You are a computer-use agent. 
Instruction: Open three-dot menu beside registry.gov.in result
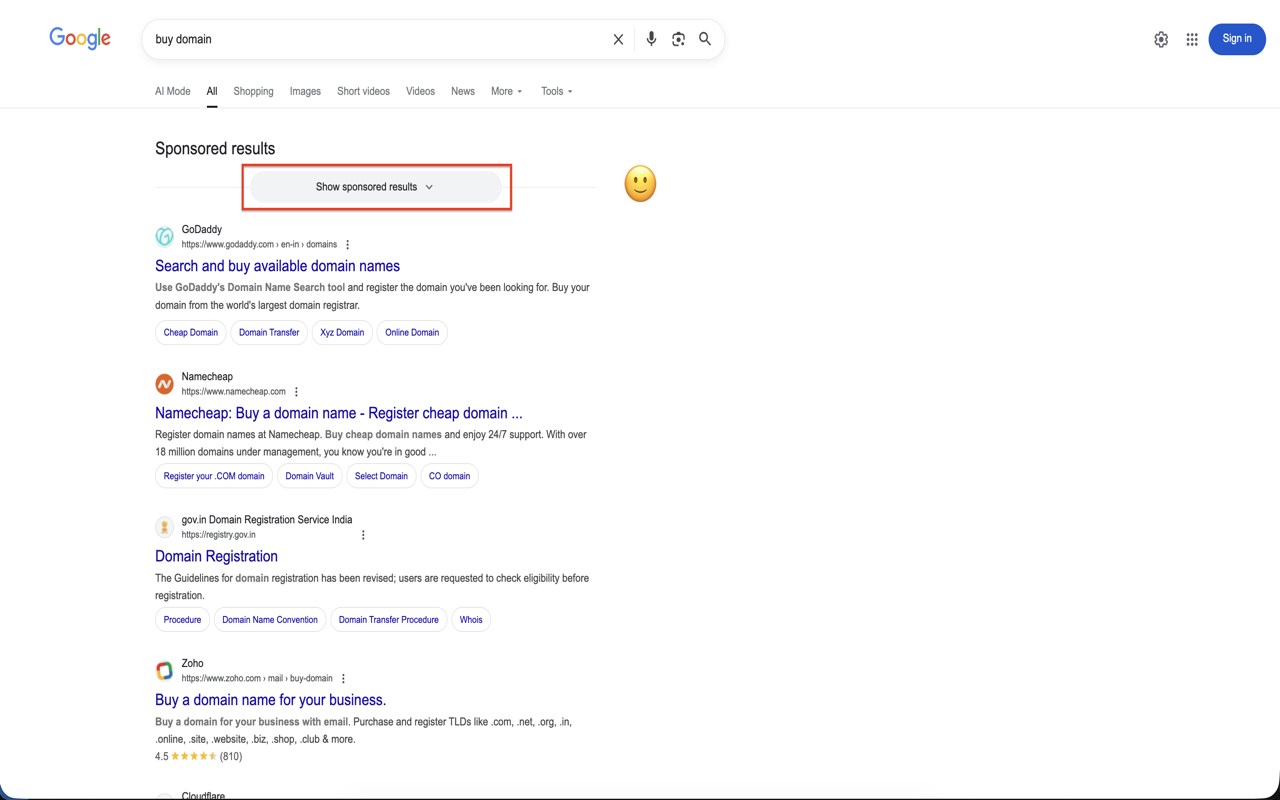pyautogui.click(x=363, y=535)
